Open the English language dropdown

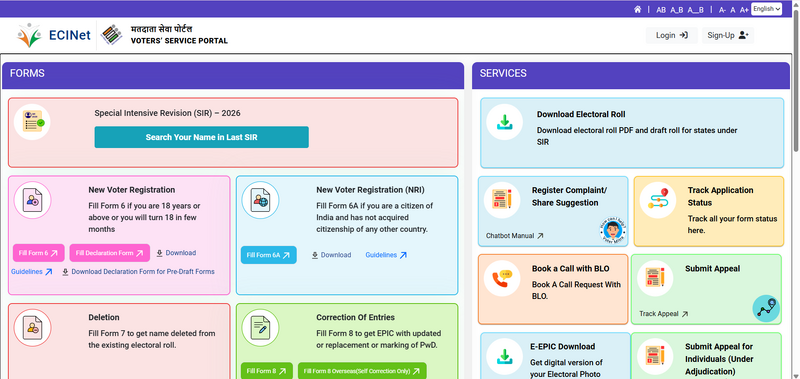(x=766, y=9)
